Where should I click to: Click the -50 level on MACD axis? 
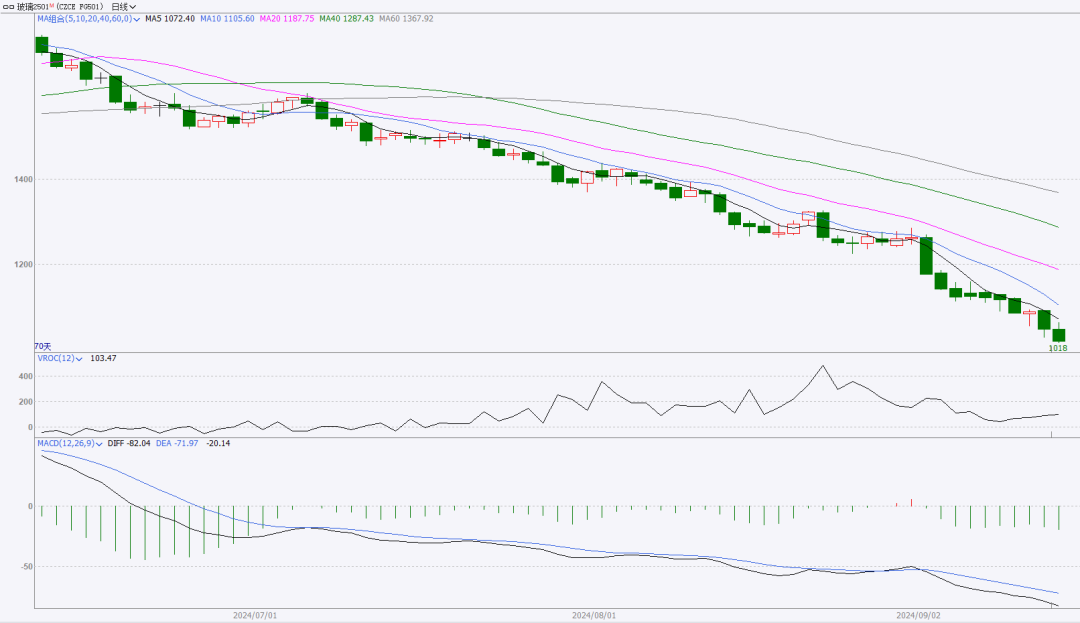(x=26, y=567)
